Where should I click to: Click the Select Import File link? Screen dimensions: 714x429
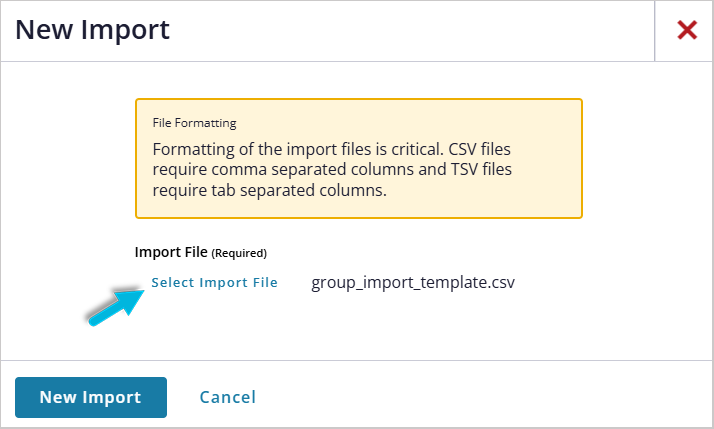pos(214,283)
